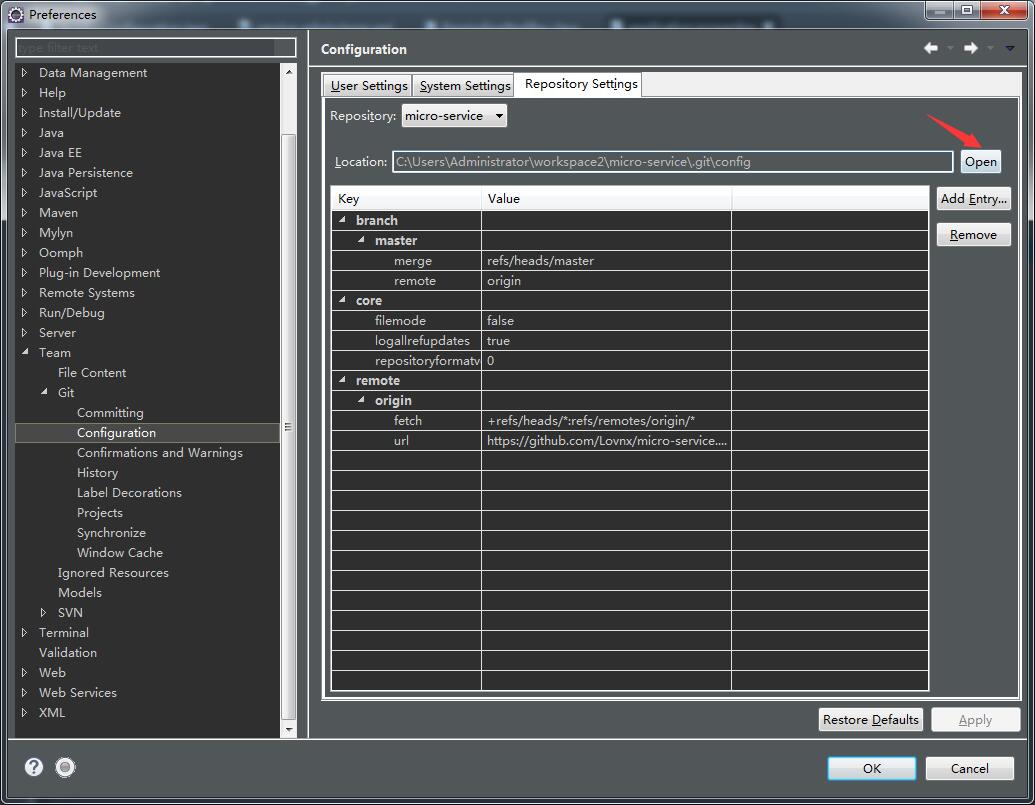Select the url value github.com/Lovnx/micro-service
This screenshot has height=805, width=1035.
(x=607, y=440)
